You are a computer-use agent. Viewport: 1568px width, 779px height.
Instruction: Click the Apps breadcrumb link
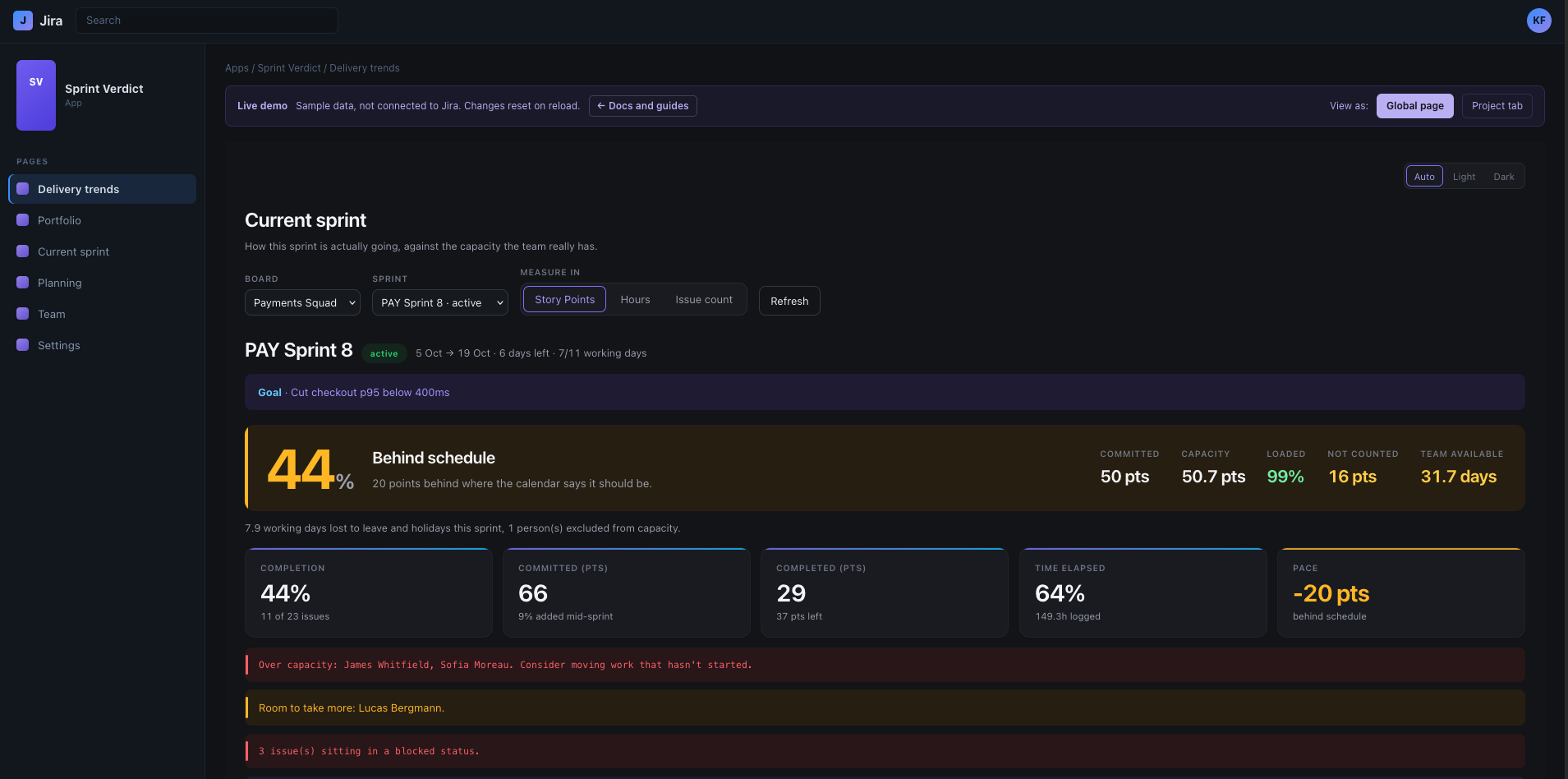[x=237, y=68]
